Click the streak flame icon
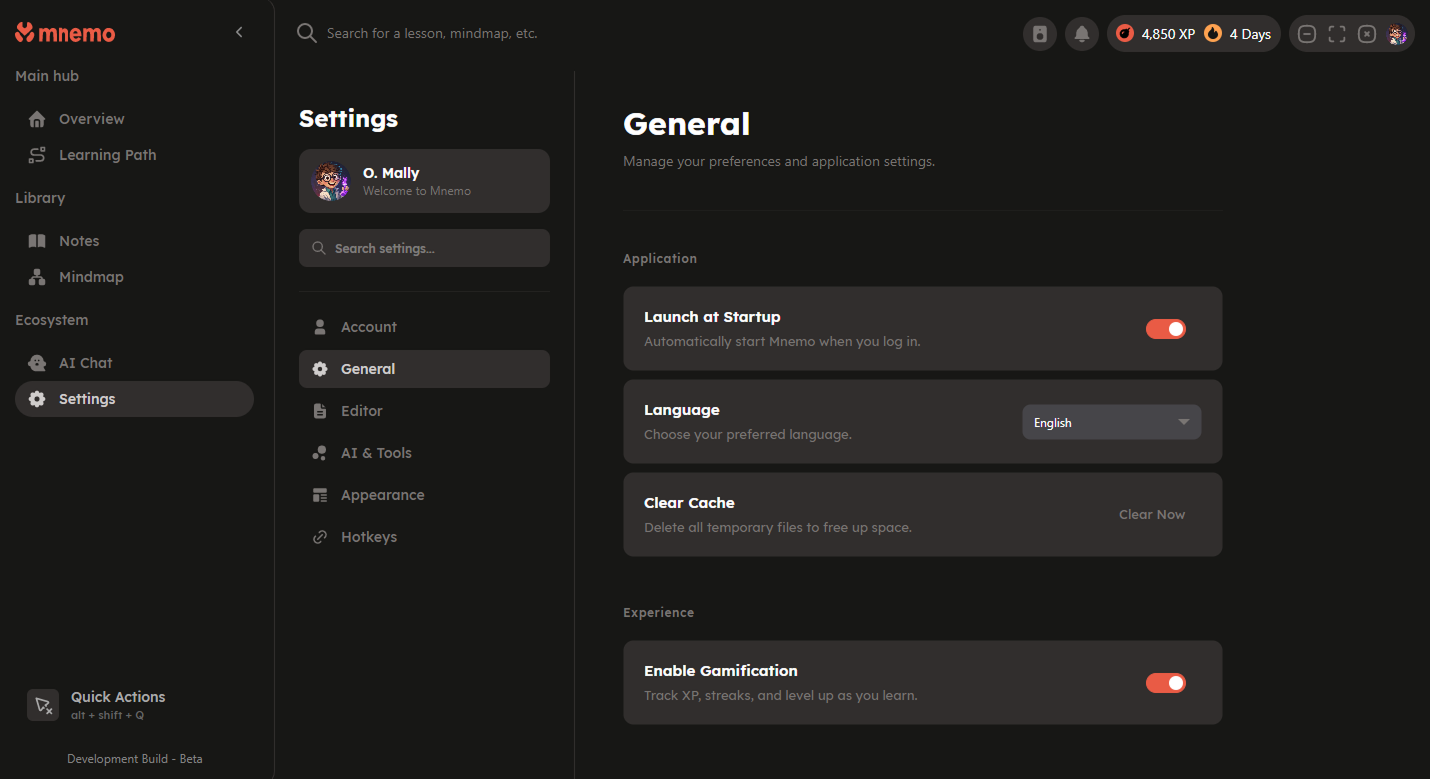 click(x=1213, y=34)
